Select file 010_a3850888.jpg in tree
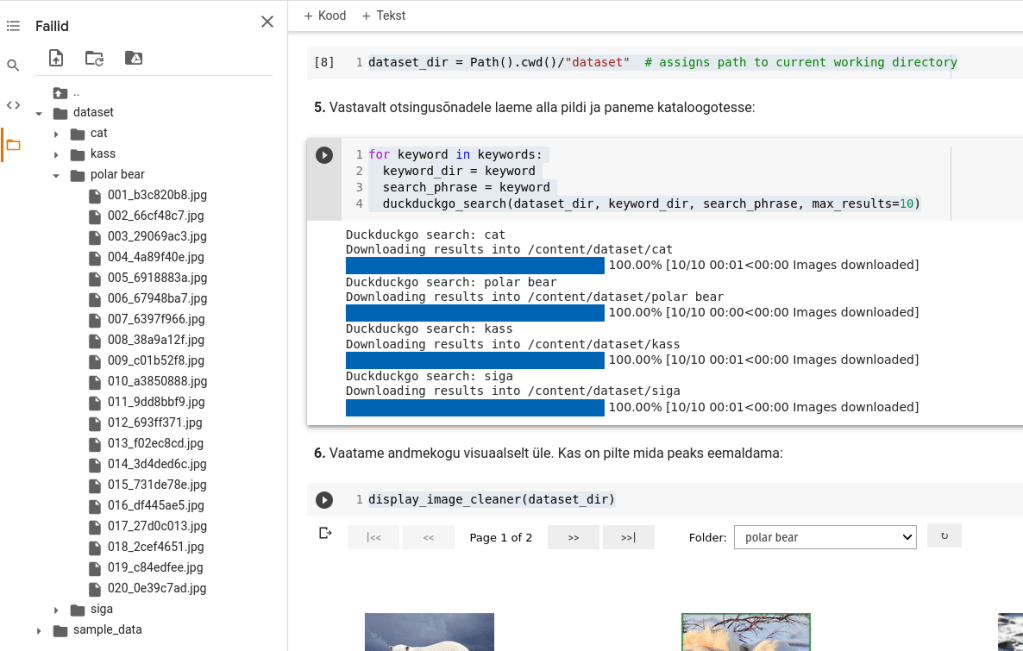The image size is (1023, 651). (157, 381)
